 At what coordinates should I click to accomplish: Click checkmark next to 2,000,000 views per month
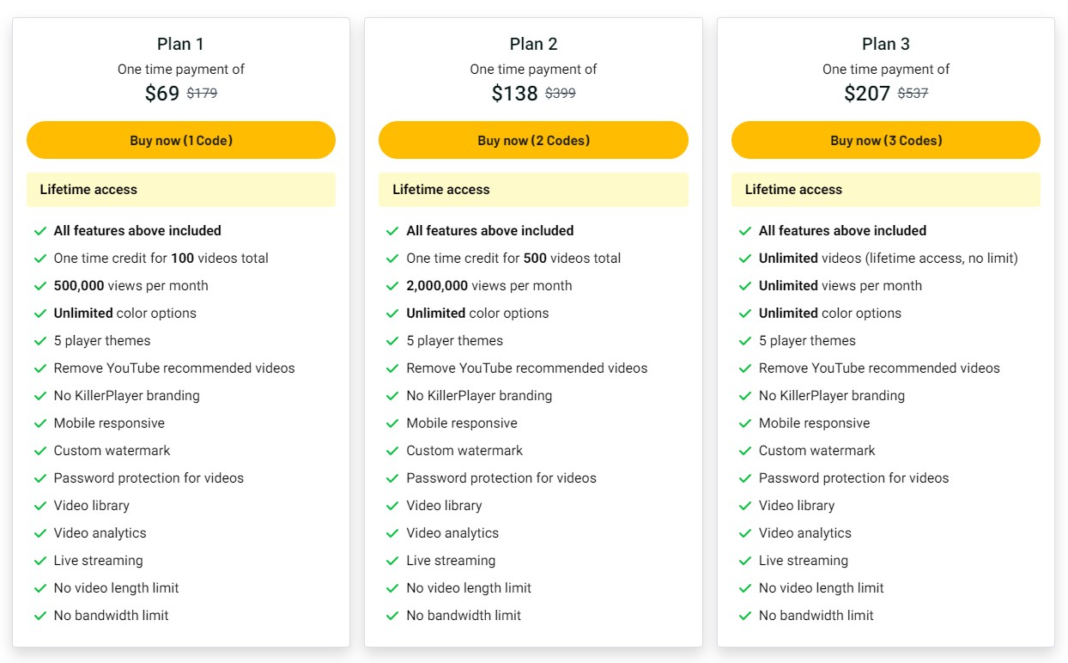coord(393,286)
